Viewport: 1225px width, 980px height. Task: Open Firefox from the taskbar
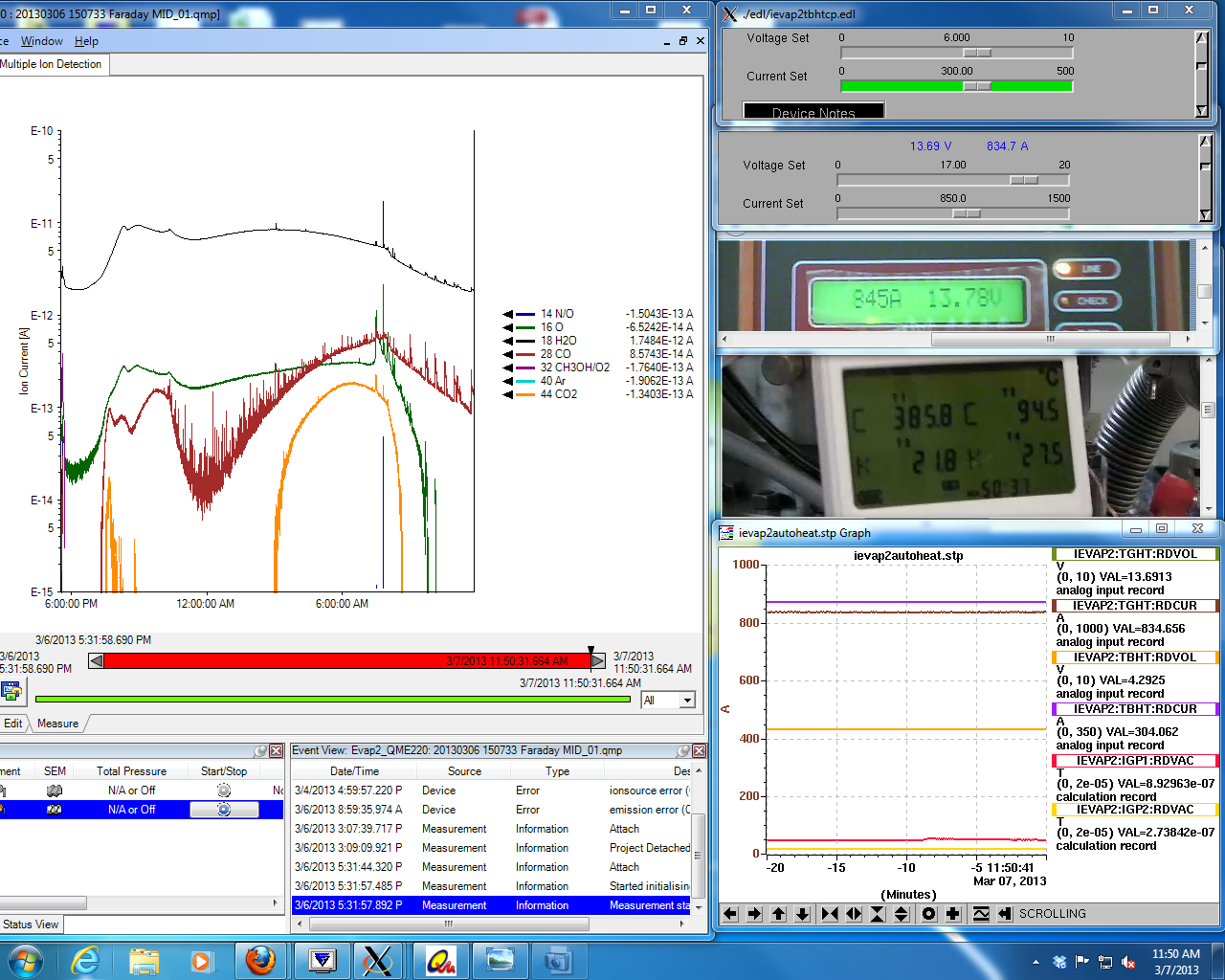(259, 960)
